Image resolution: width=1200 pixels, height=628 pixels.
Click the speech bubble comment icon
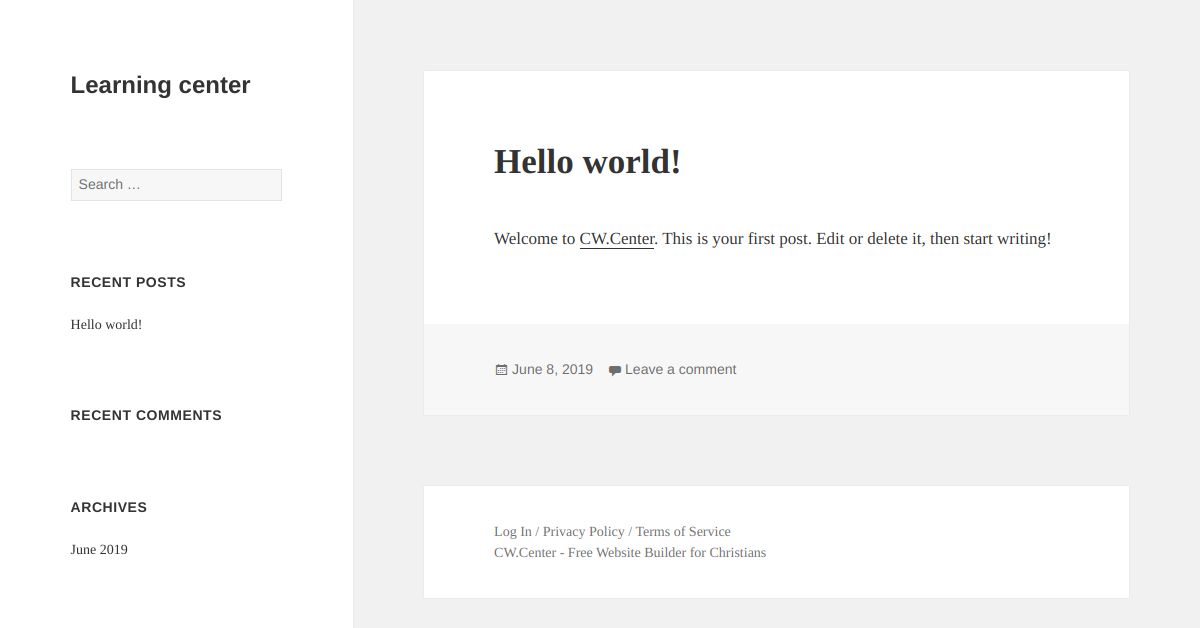[615, 370]
